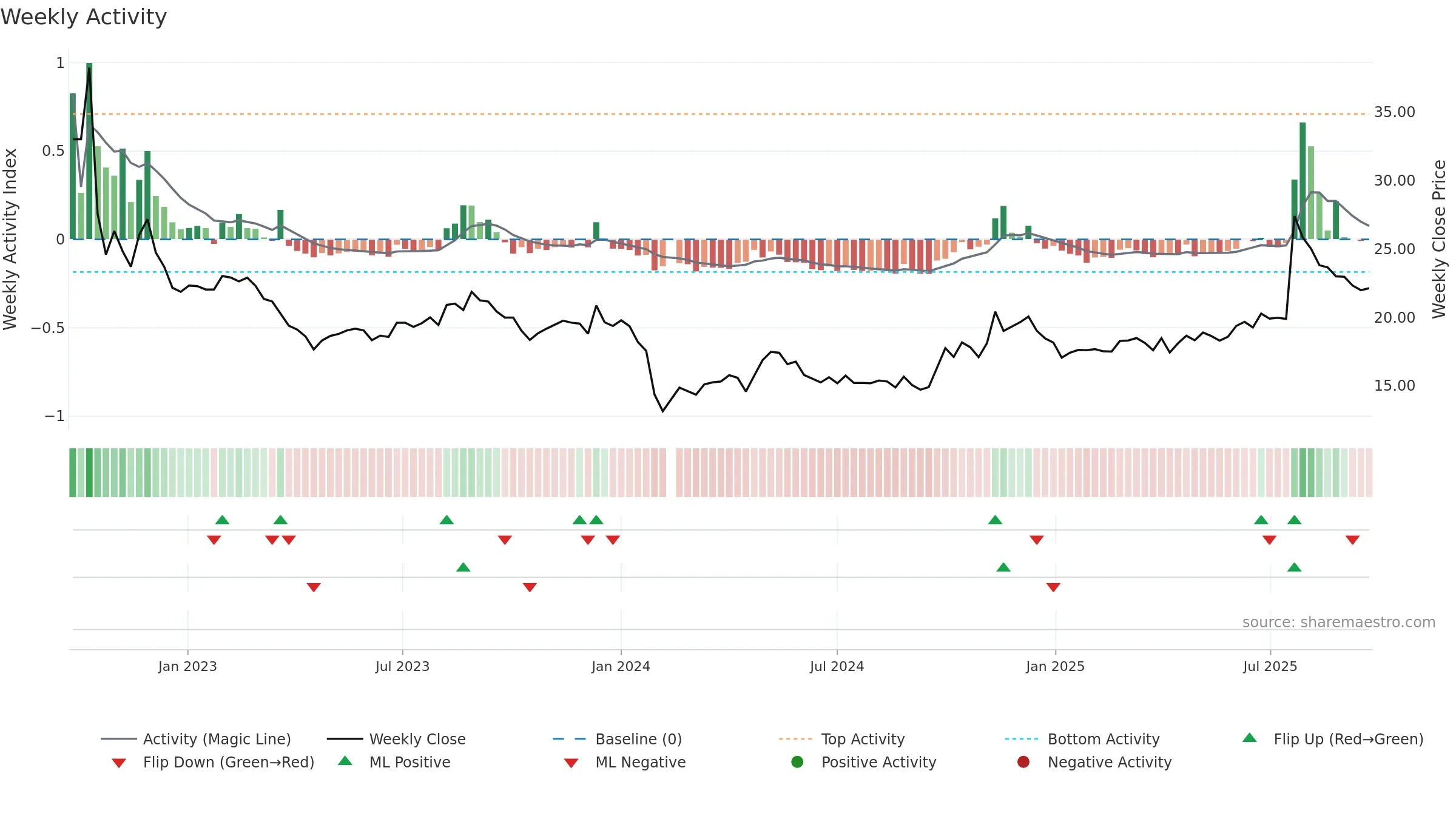Click the ML positive triangle after Jul 2023
This screenshot has height=819, width=1456.
463,567
